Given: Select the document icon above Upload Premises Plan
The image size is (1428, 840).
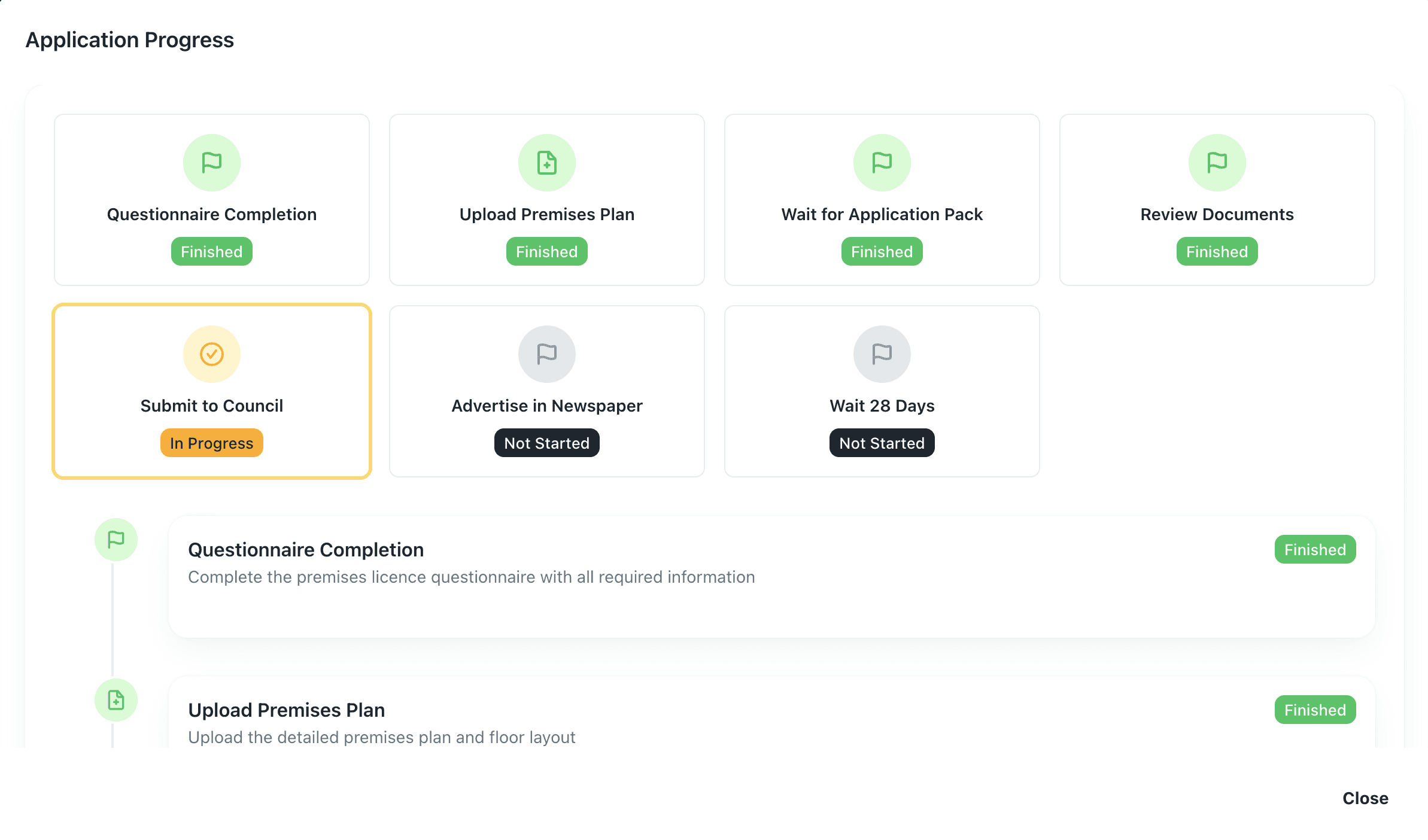Looking at the screenshot, I should 546,162.
